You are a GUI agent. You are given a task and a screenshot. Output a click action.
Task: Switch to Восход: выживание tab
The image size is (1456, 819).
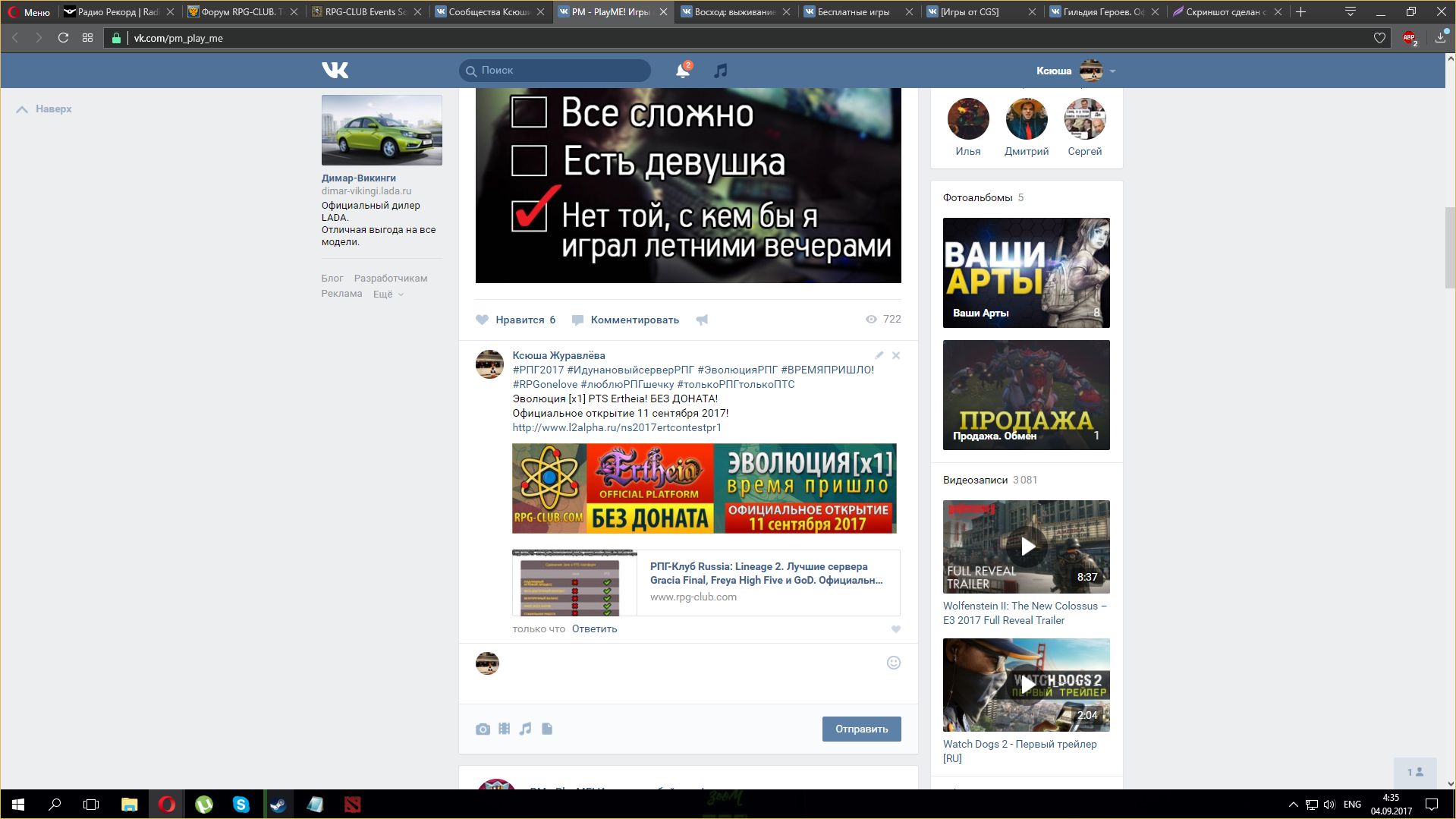736,12
